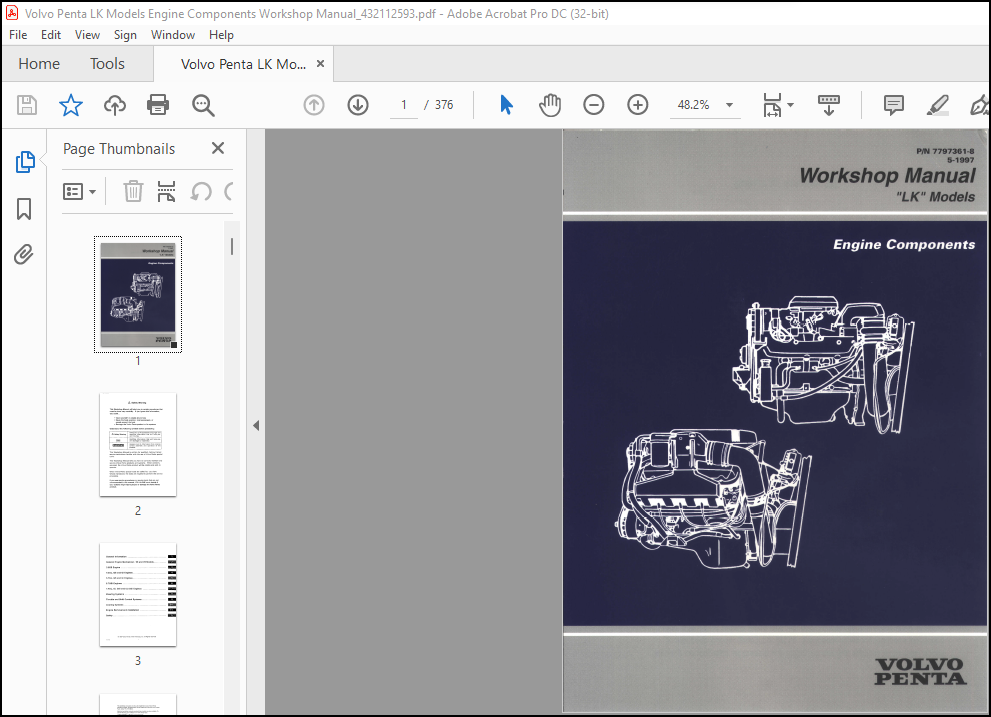991x717 pixels.
Task: Open the Help menu
Action: [221, 35]
